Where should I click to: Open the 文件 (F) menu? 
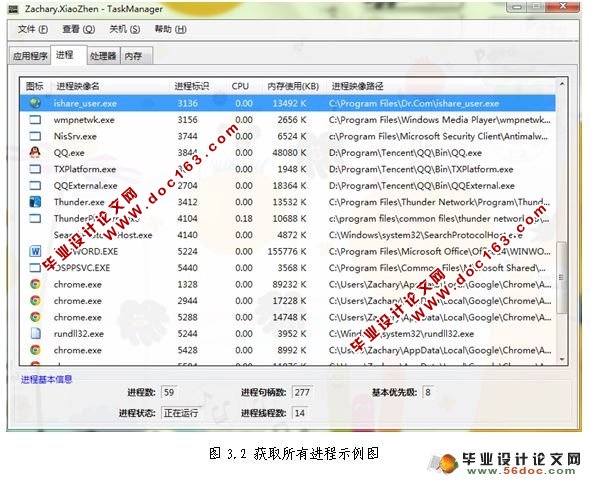coord(33,29)
